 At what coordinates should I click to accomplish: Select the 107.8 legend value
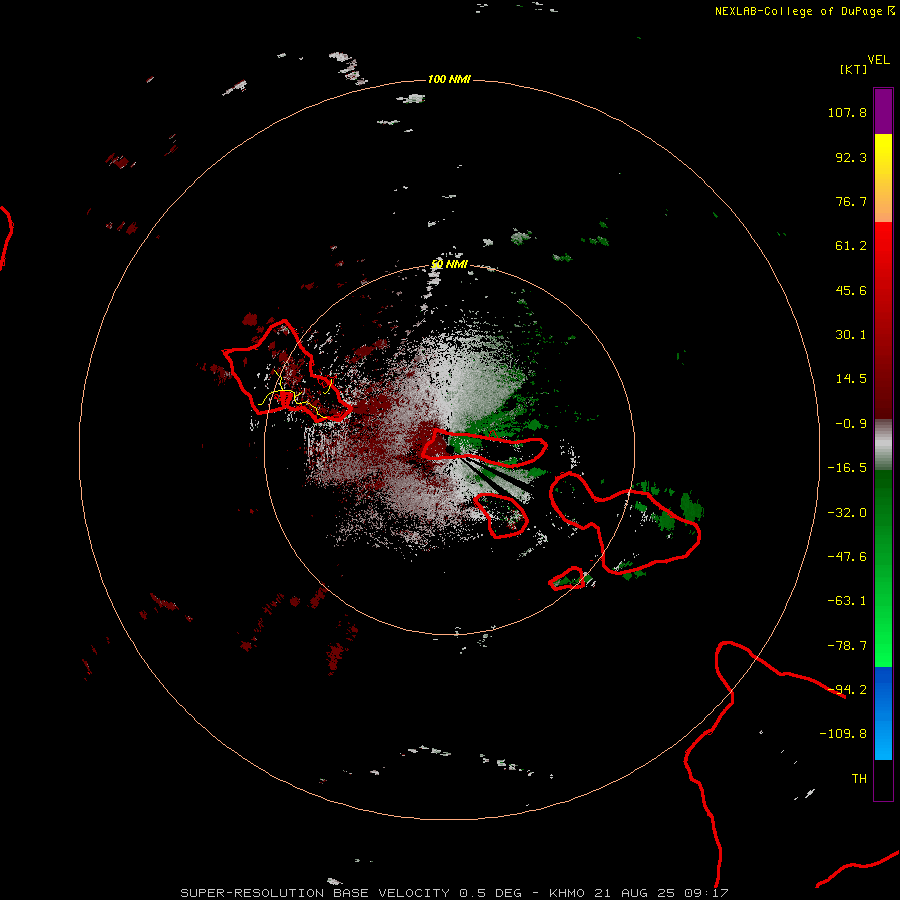pyautogui.click(x=847, y=112)
